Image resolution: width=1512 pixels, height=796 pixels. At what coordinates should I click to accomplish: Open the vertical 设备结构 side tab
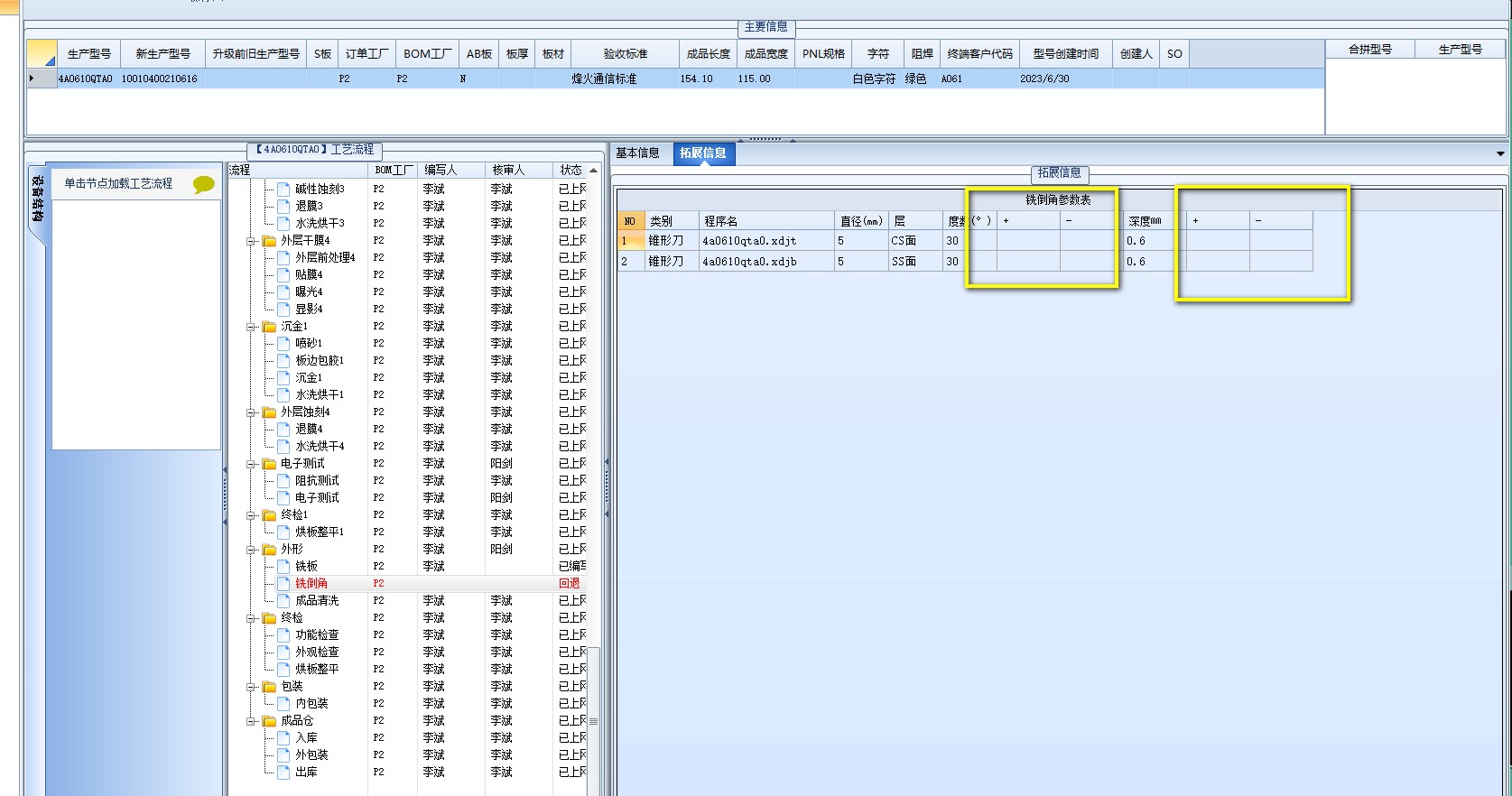coord(37,202)
